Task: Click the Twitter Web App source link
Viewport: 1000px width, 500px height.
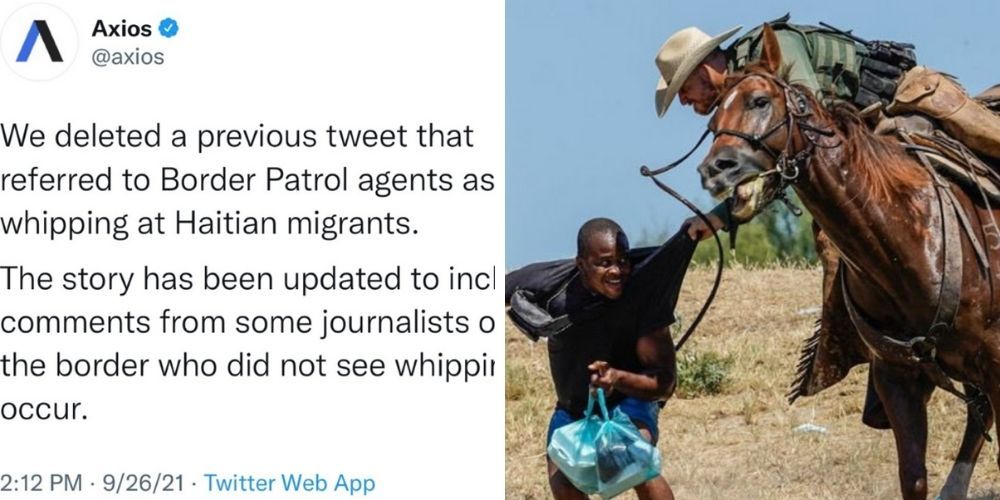Action: tap(290, 483)
